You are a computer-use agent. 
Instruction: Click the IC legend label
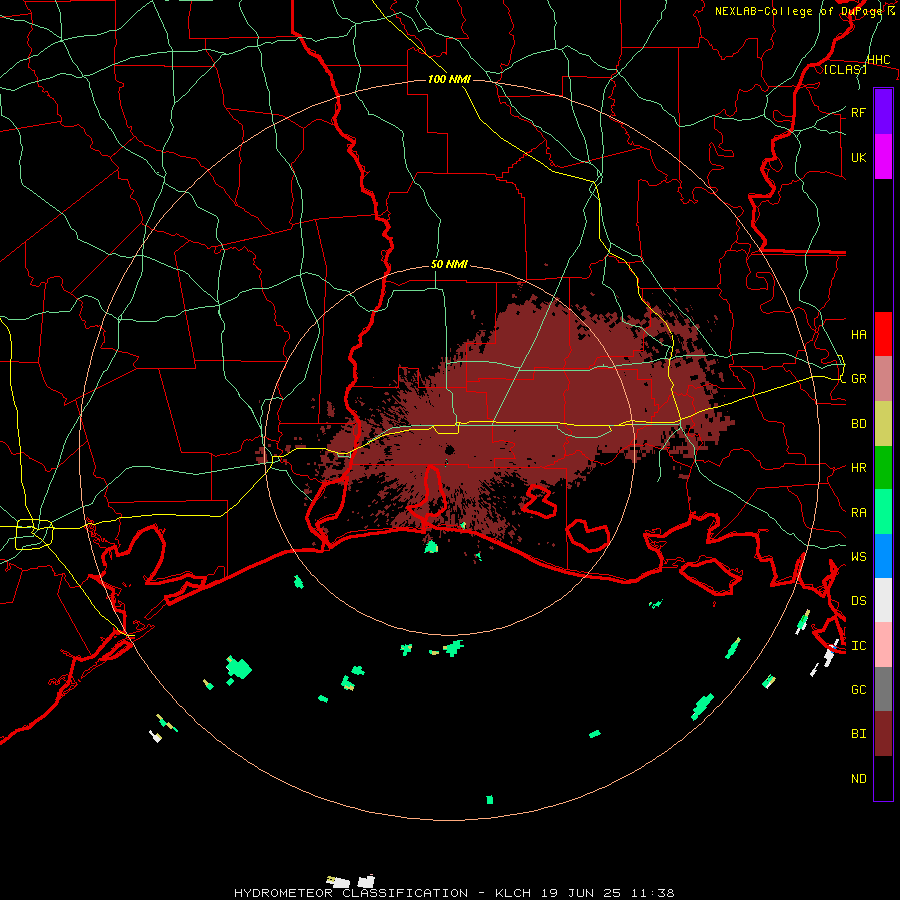(x=858, y=646)
